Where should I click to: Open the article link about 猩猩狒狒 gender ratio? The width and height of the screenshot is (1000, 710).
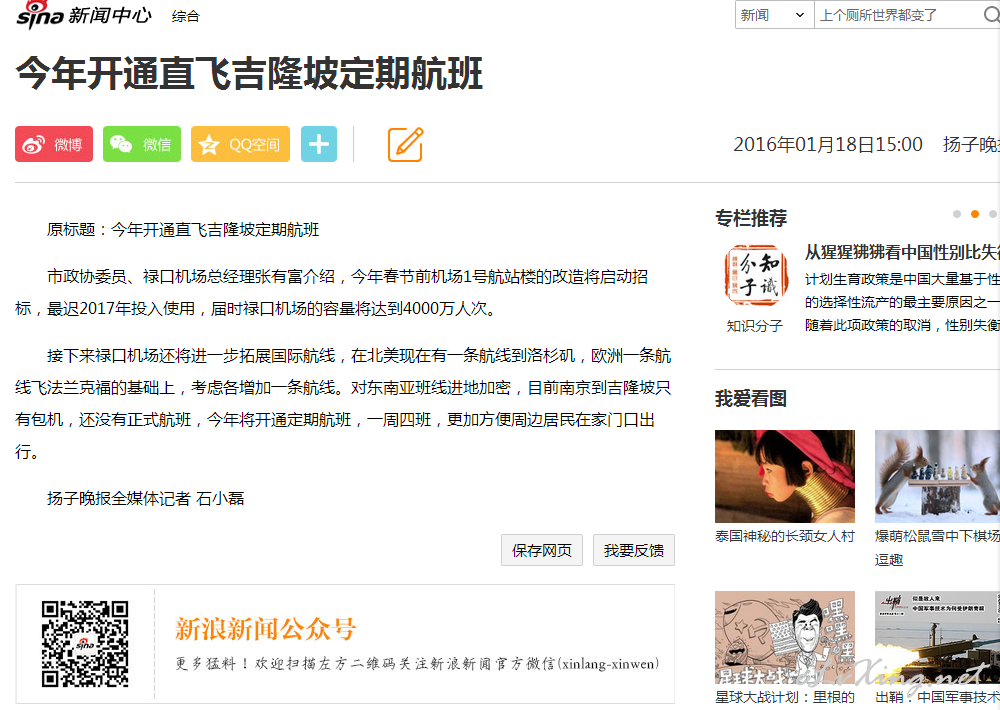click(x=902, y=252)
